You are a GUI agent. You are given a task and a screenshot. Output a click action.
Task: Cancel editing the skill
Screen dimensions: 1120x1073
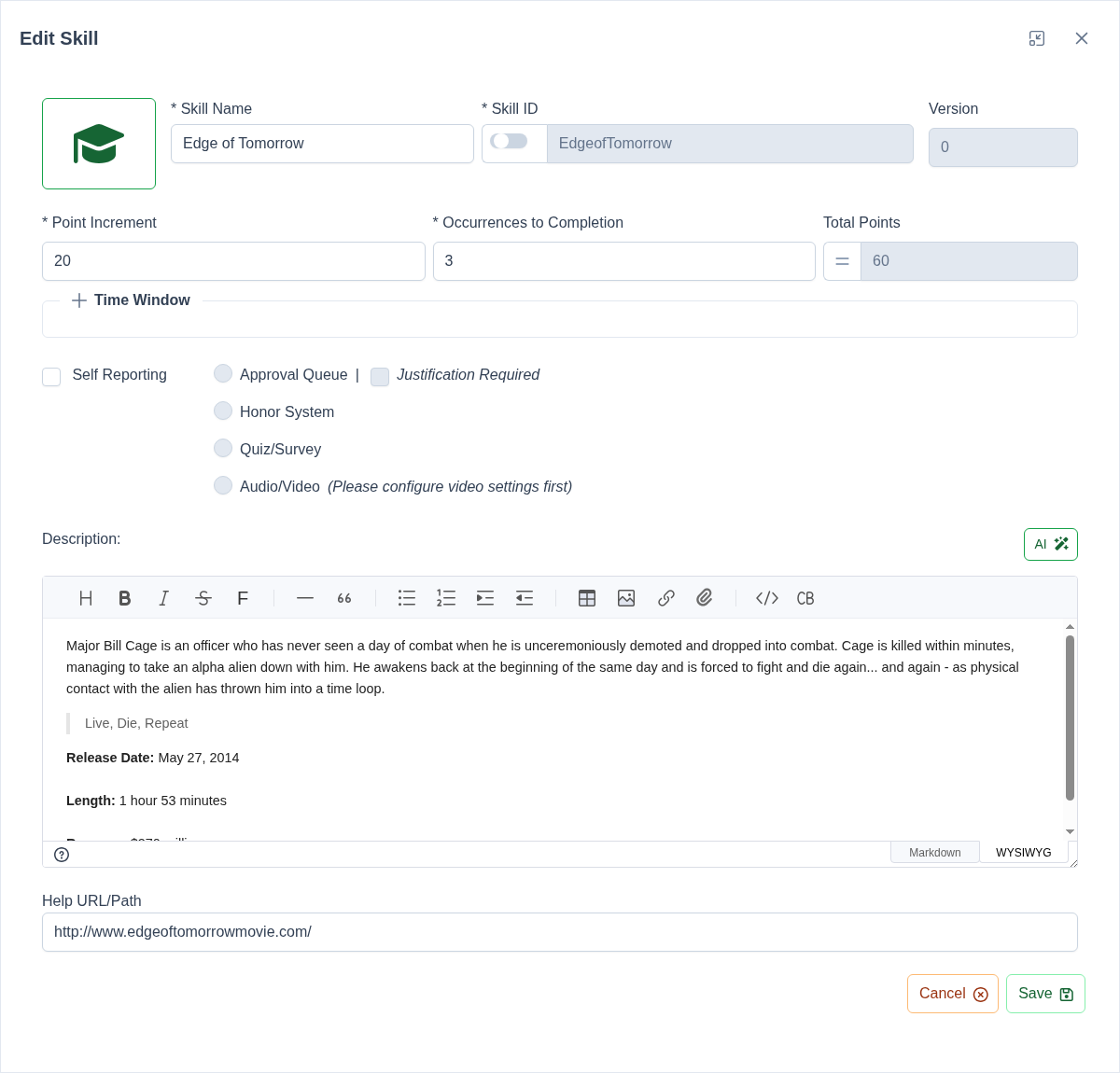coord(953,994)
